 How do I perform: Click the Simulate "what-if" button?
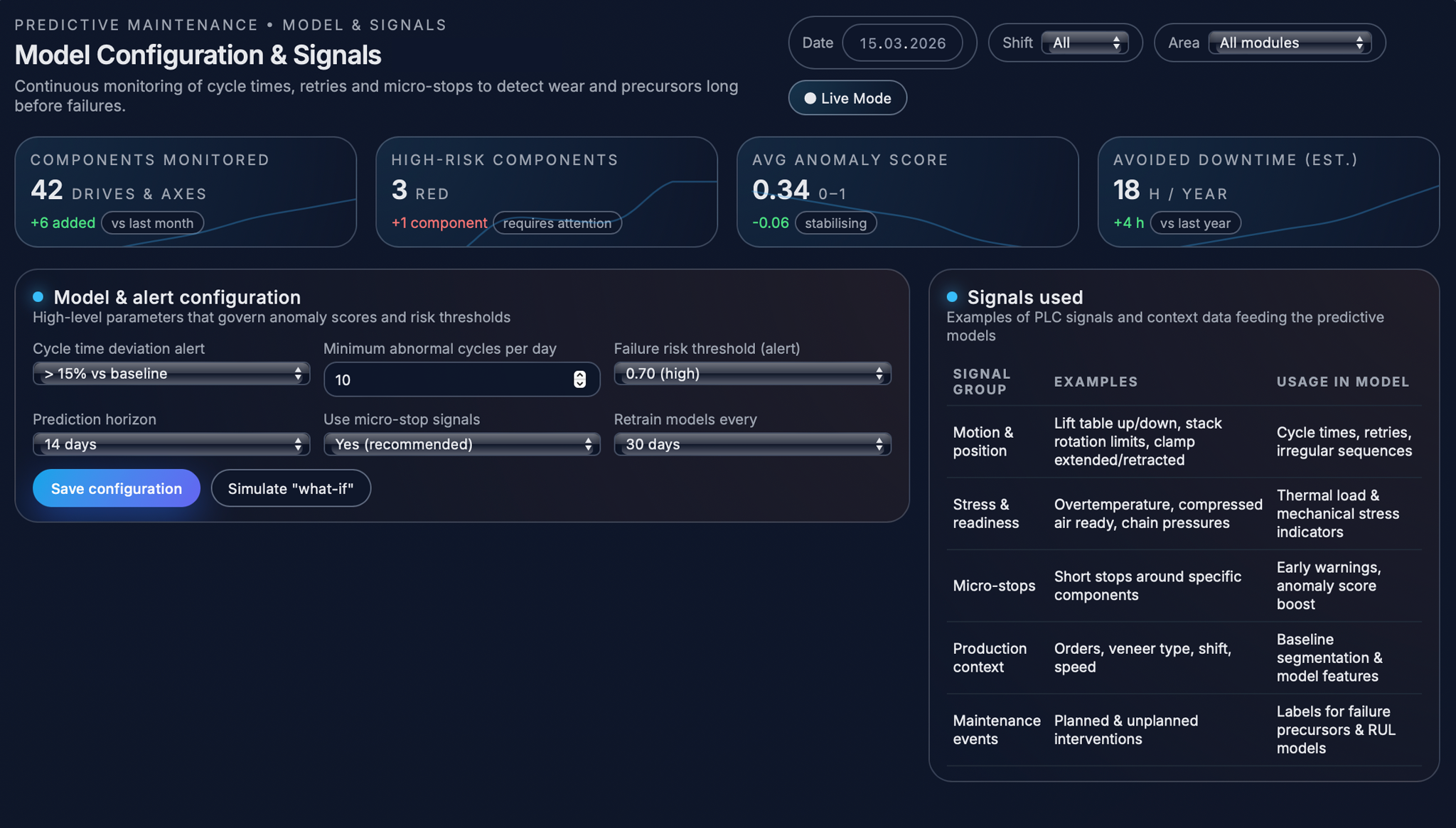[x=290, y=488]
